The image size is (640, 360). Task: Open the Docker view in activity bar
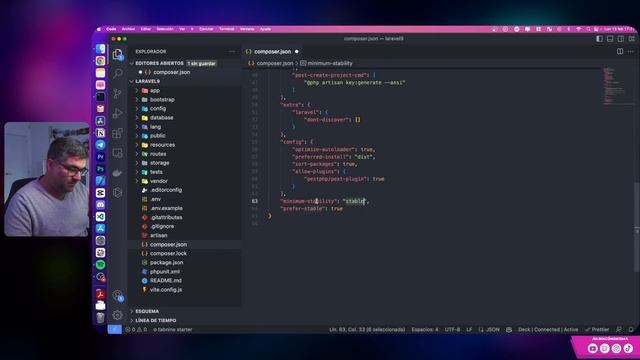[118, 173]
